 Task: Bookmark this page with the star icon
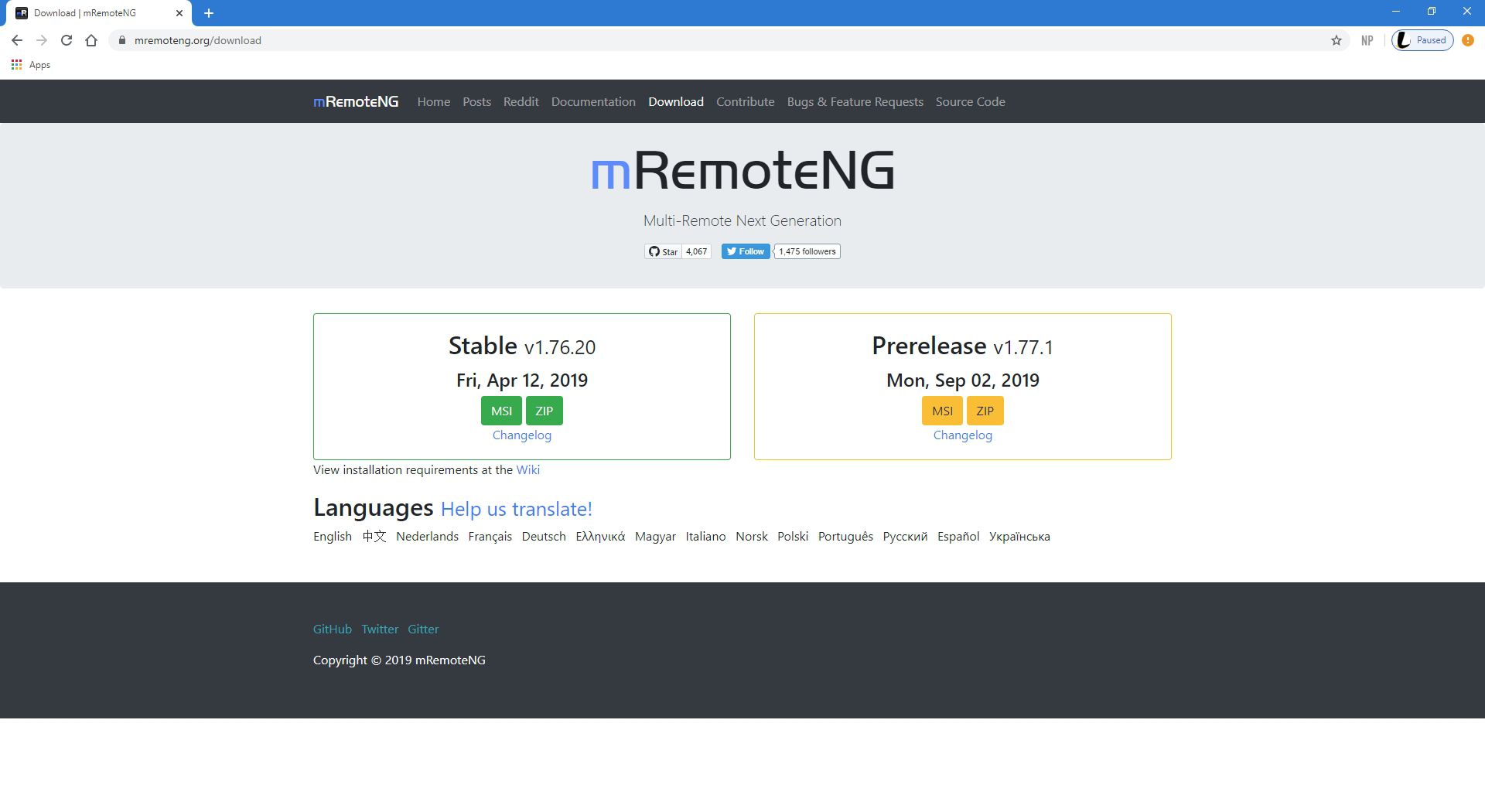1336,40
